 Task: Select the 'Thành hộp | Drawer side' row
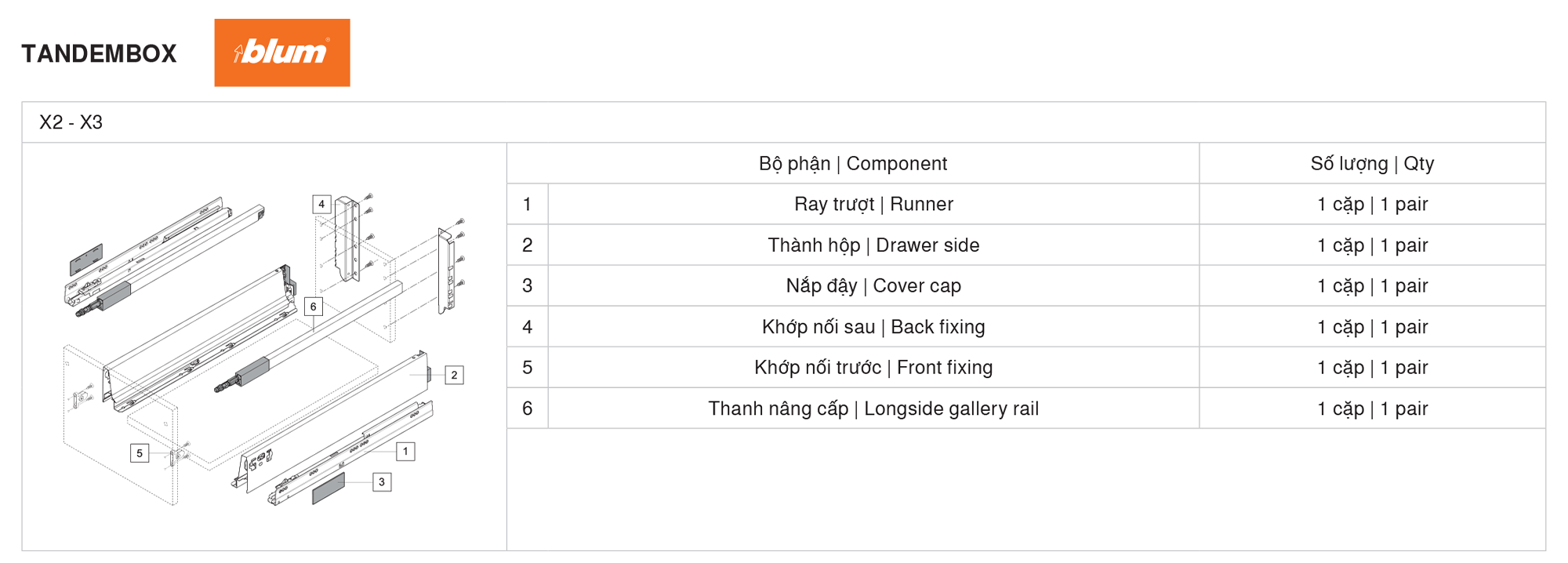[1026, 245]
